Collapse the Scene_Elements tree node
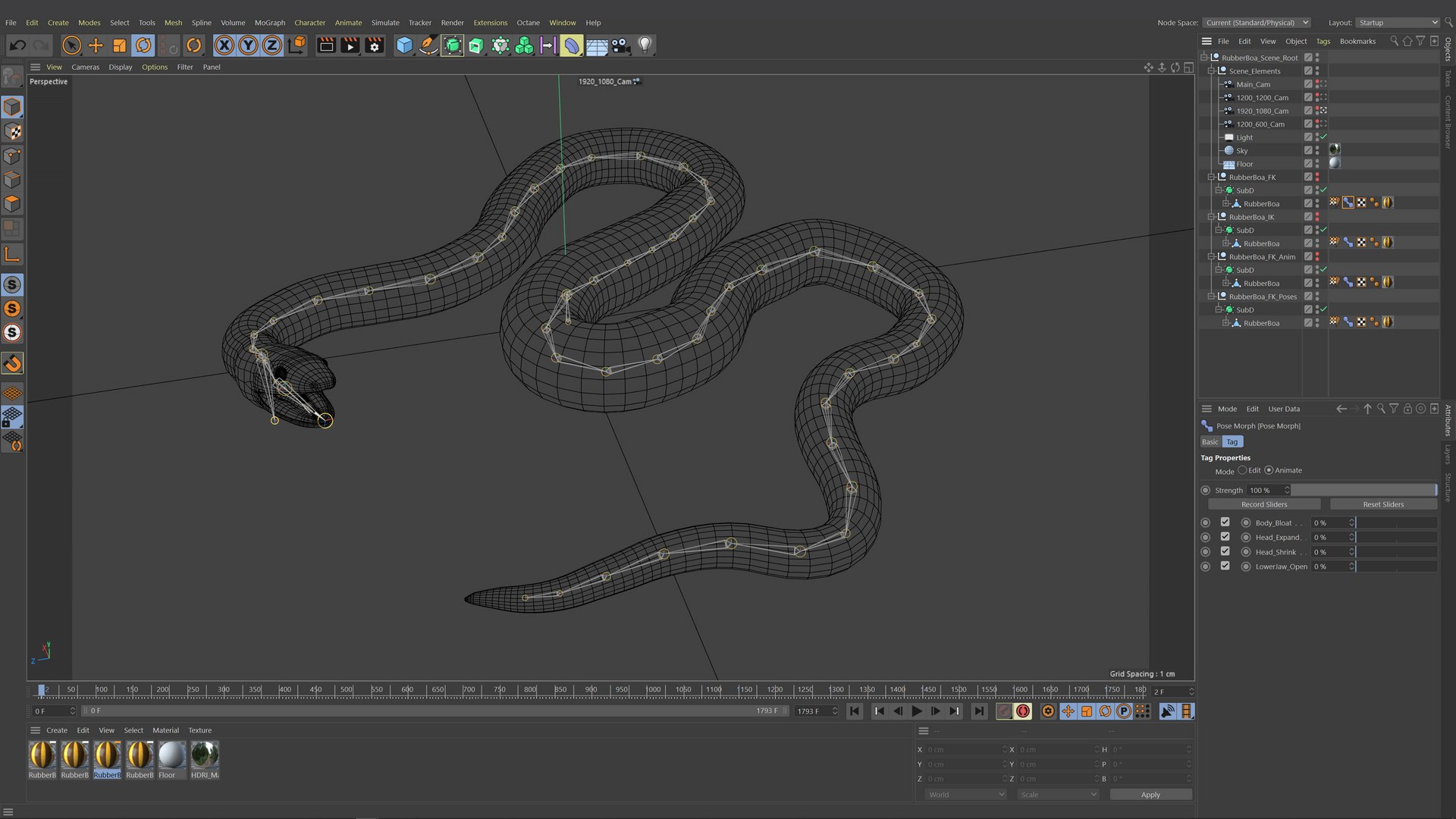This screenshot has height=819, width=1456. click(1211, 71)
